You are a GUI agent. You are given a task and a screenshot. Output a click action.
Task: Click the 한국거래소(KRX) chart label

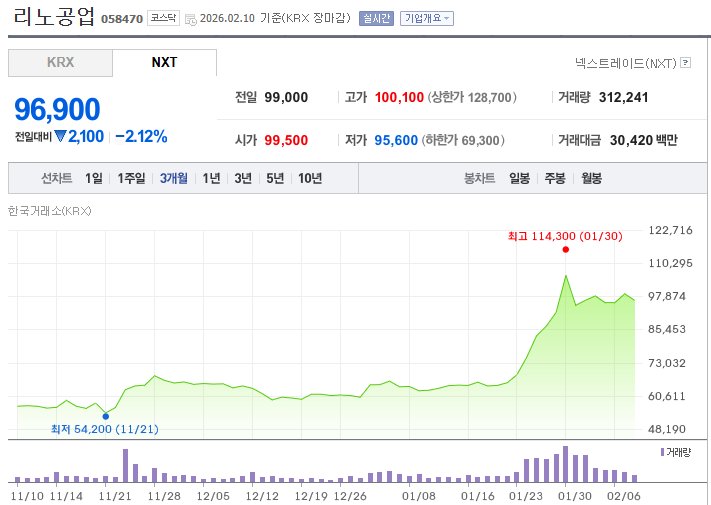click(49, 211)
